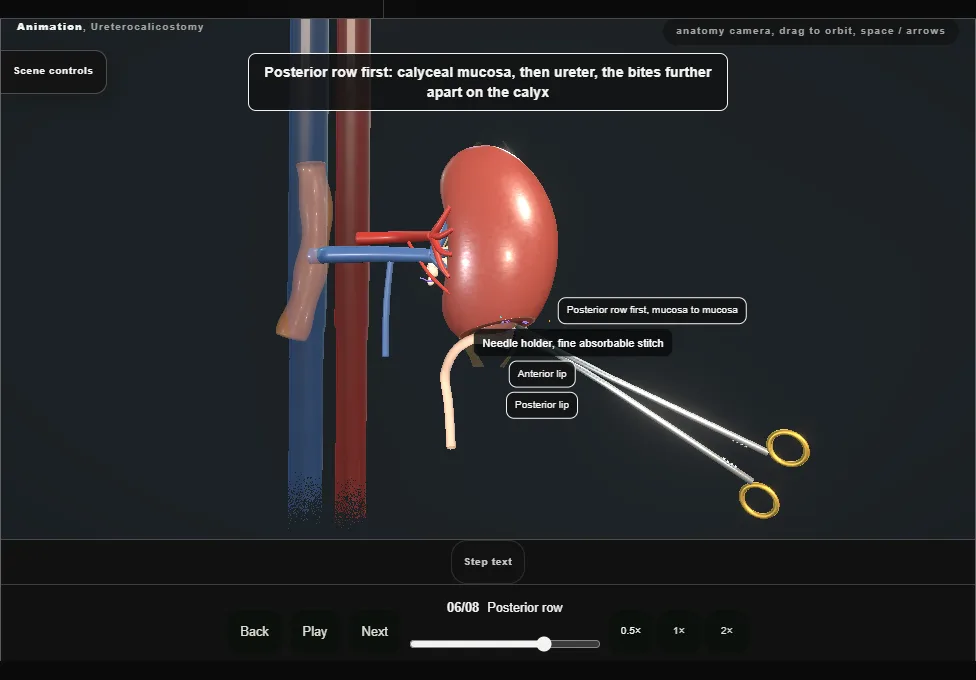
Task: Set playback speed to 0.5×
Action: 631,631
